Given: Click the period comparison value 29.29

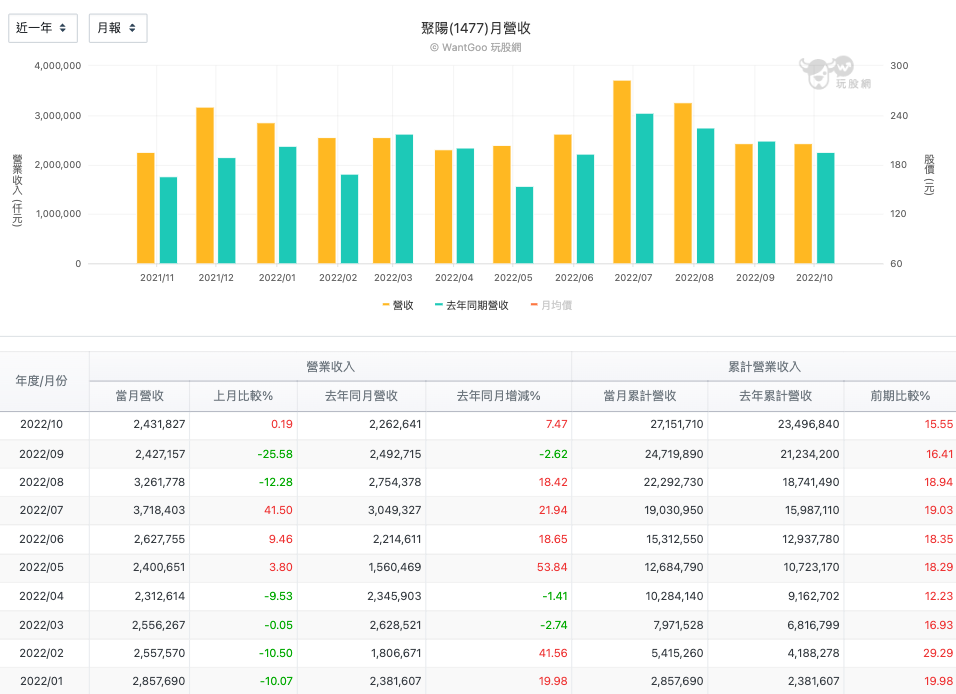Looking at the screenshot, I should pyautogui.click(x=938, y=653).
